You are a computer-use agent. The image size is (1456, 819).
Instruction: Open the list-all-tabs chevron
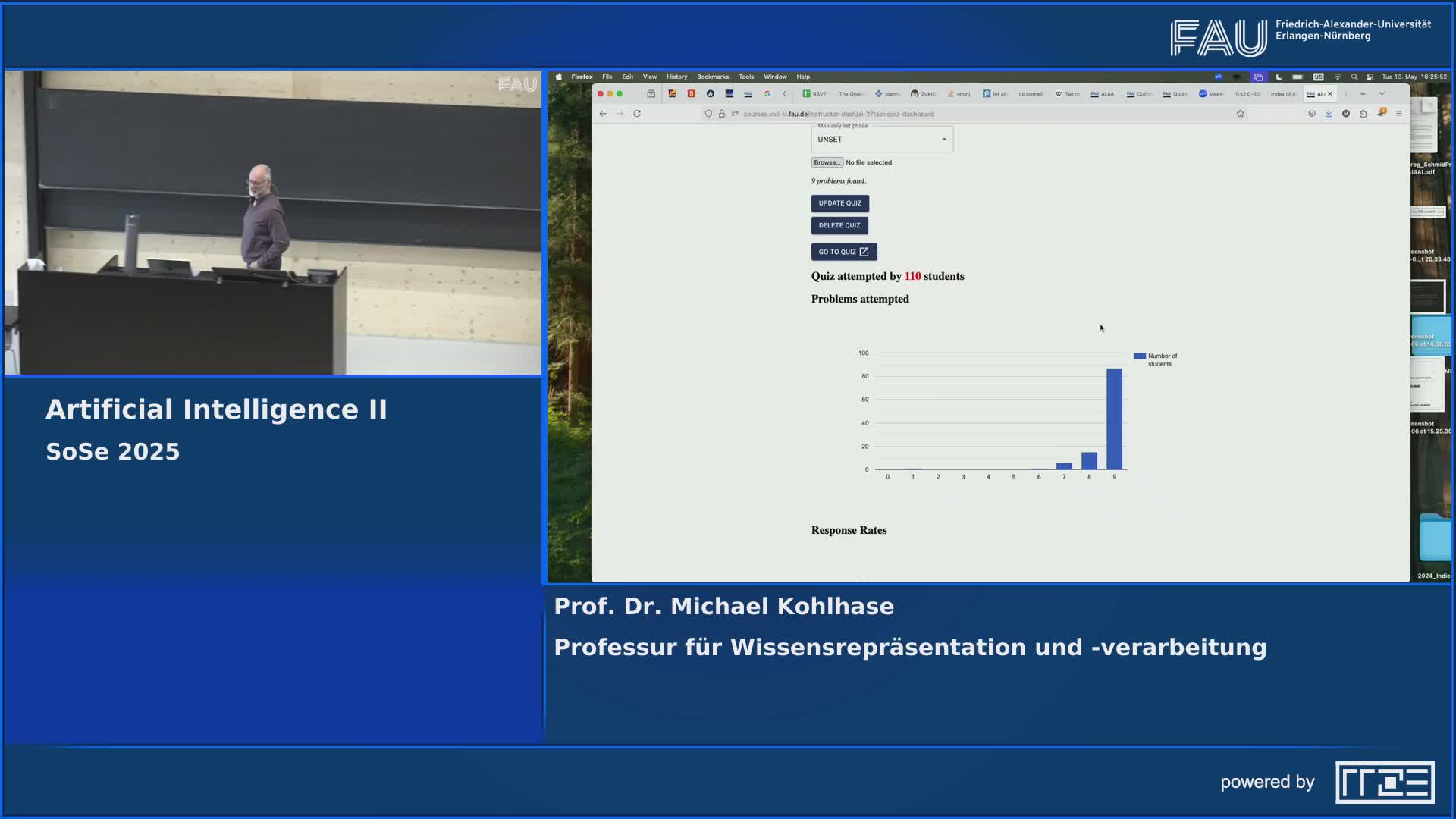point(1381,94)
